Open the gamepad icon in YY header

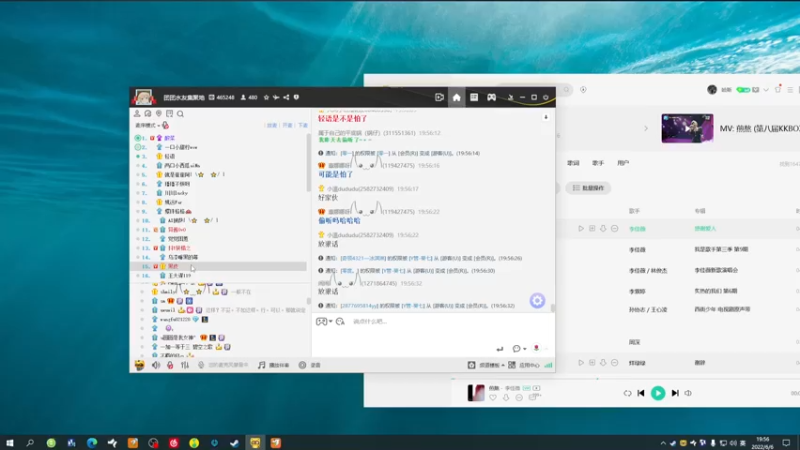491,97
